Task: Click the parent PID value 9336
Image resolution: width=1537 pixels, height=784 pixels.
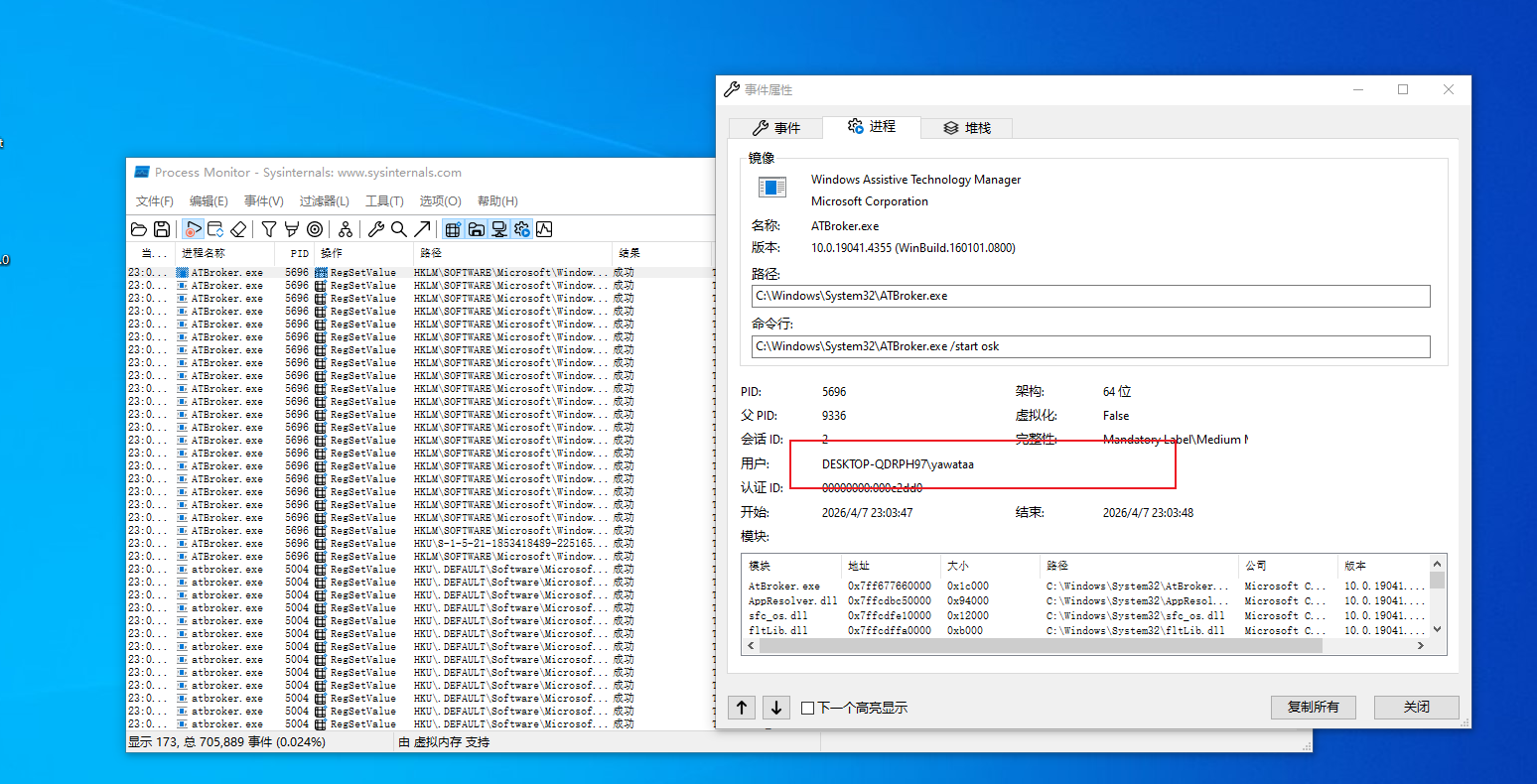Action: pyautogui.click(x=834, y=416)
